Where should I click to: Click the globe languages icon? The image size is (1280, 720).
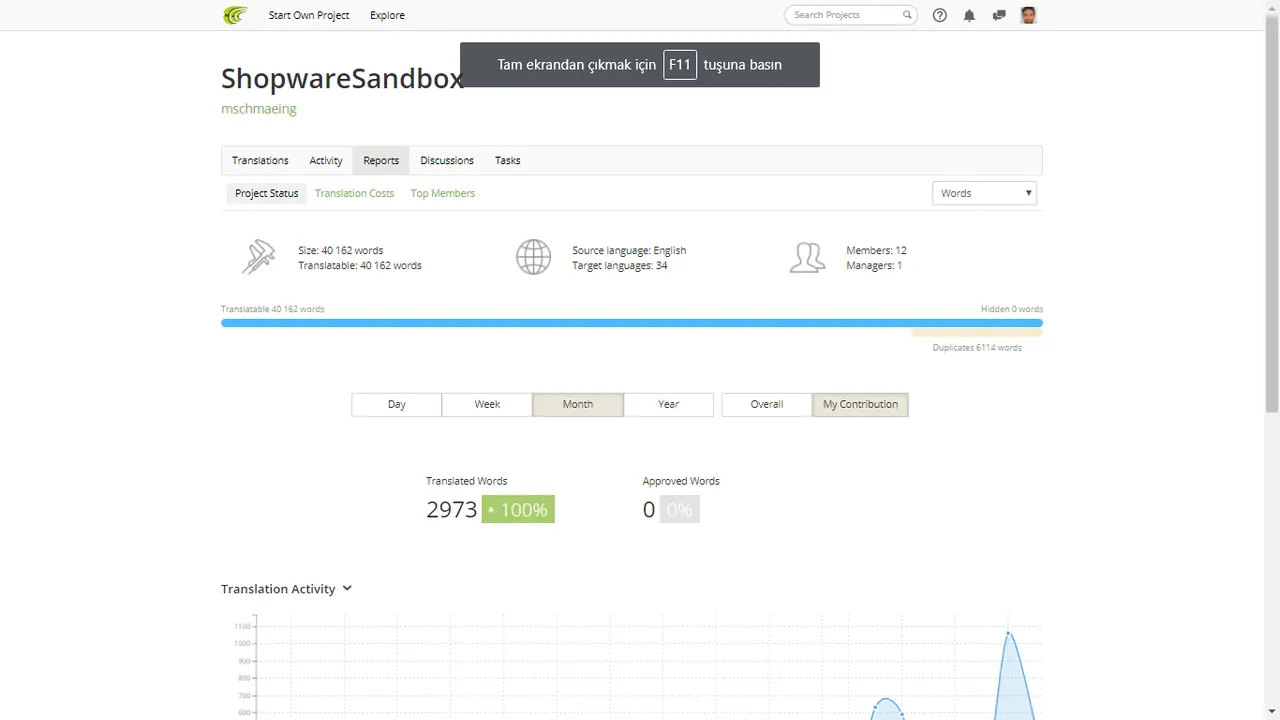pos(533,257)
